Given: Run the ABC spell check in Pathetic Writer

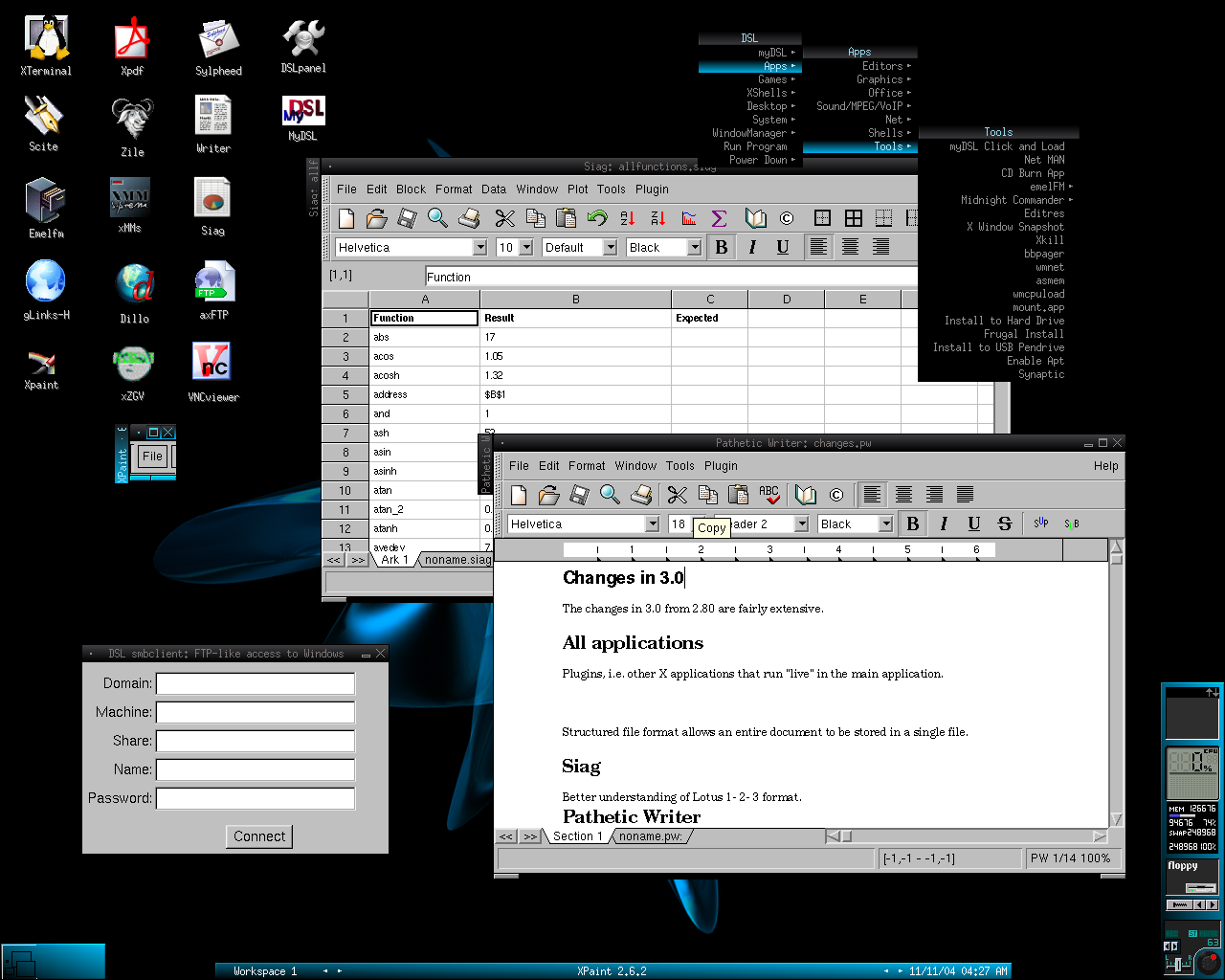Looking at the screenshot, I should pos(769,495).
